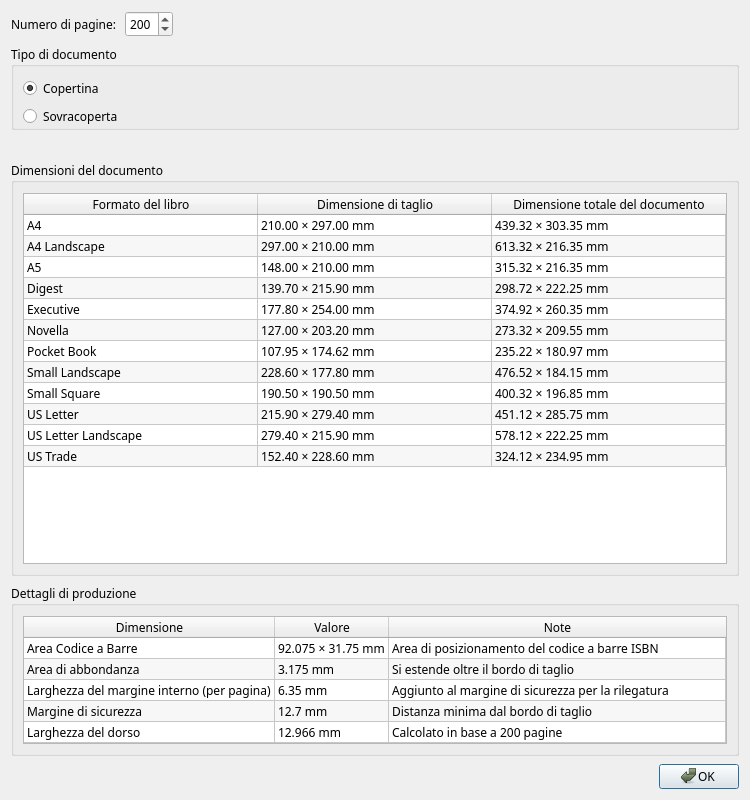The width and height of the screenshot is (750, 800).
Task: Click trim size 190.50 × 190.50 mm cell
Action: 374,393
